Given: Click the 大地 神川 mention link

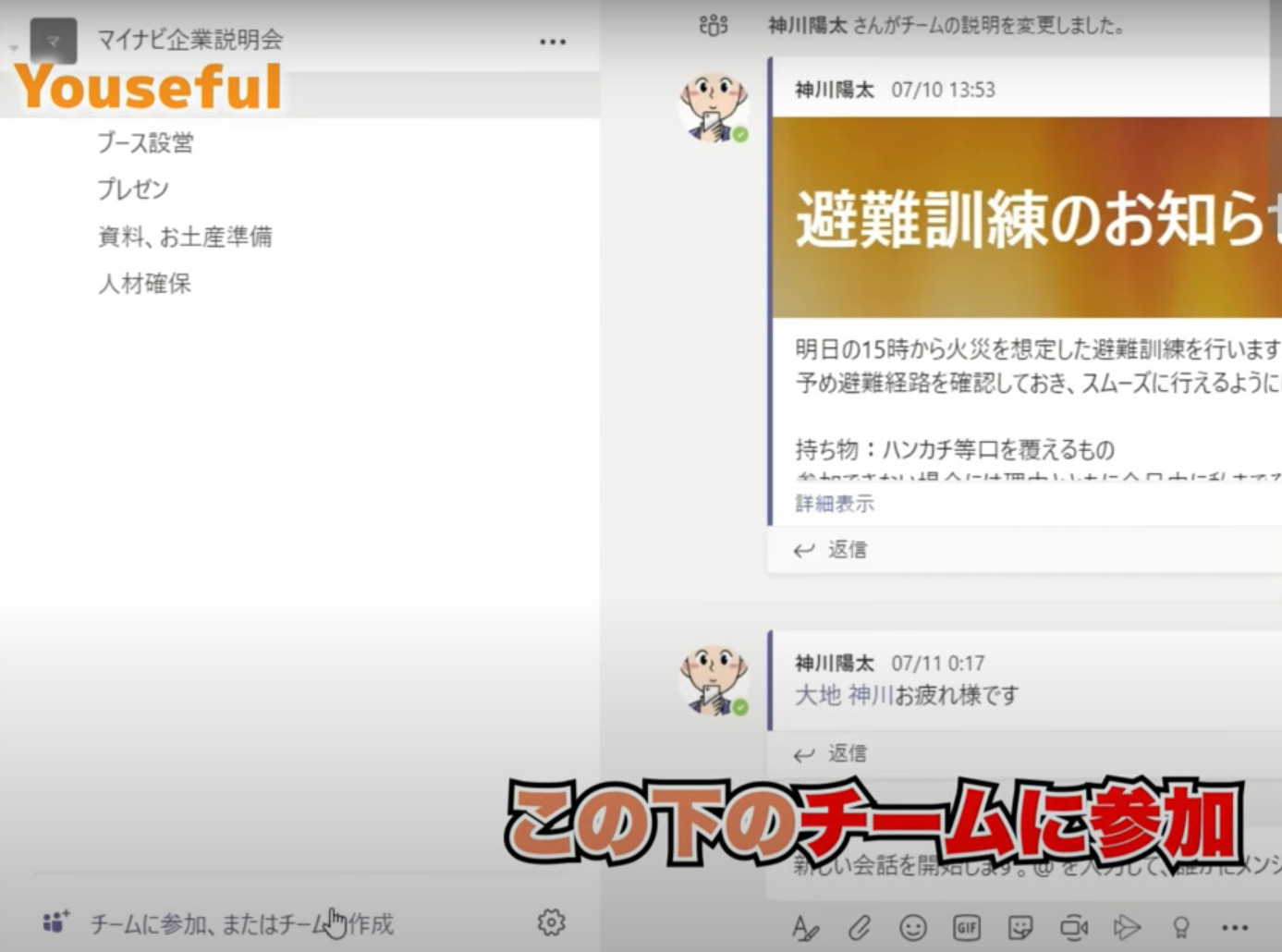Looking at the screenshot, I should pyautogui.click(x=844, y=695).
